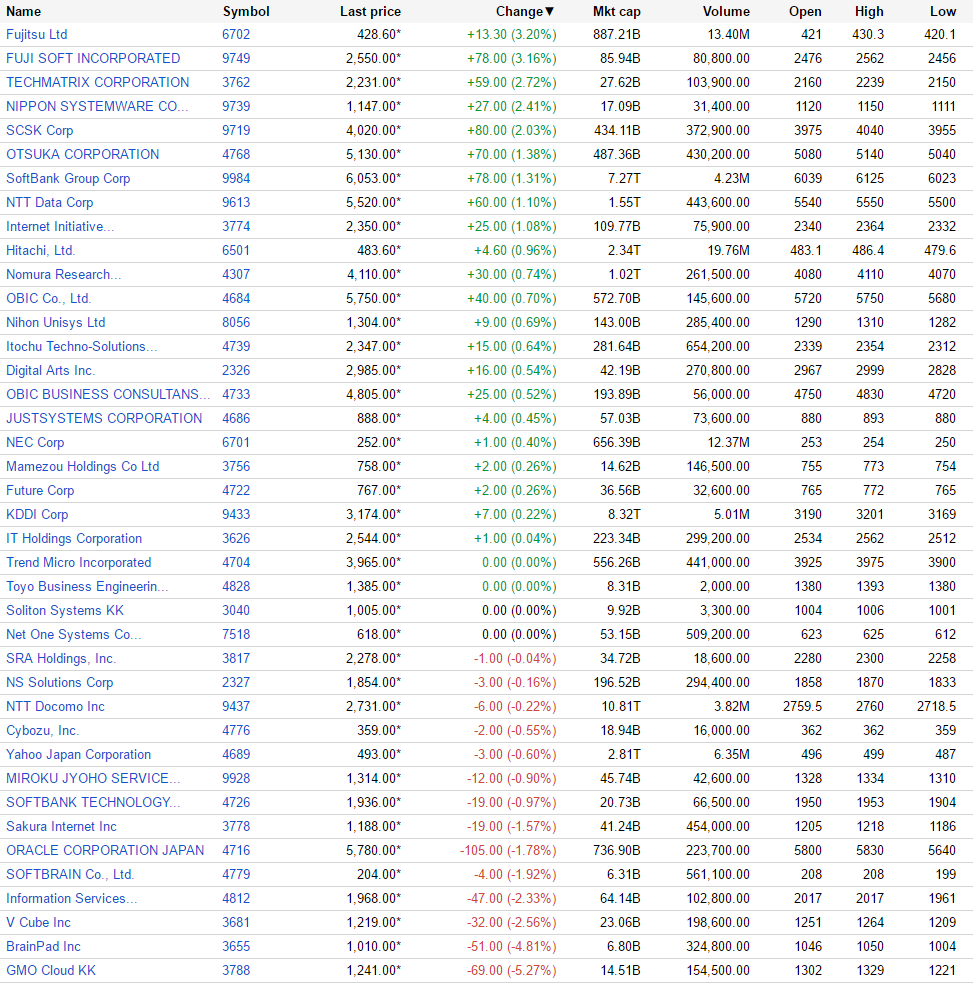
Task: Click the NTT Data Corp link
Action: click(50, 202)
